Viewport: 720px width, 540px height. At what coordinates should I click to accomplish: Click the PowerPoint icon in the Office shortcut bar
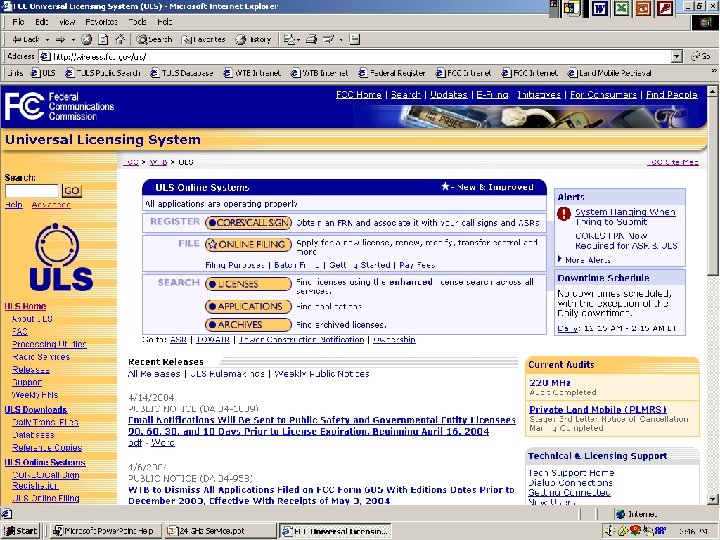643,8
